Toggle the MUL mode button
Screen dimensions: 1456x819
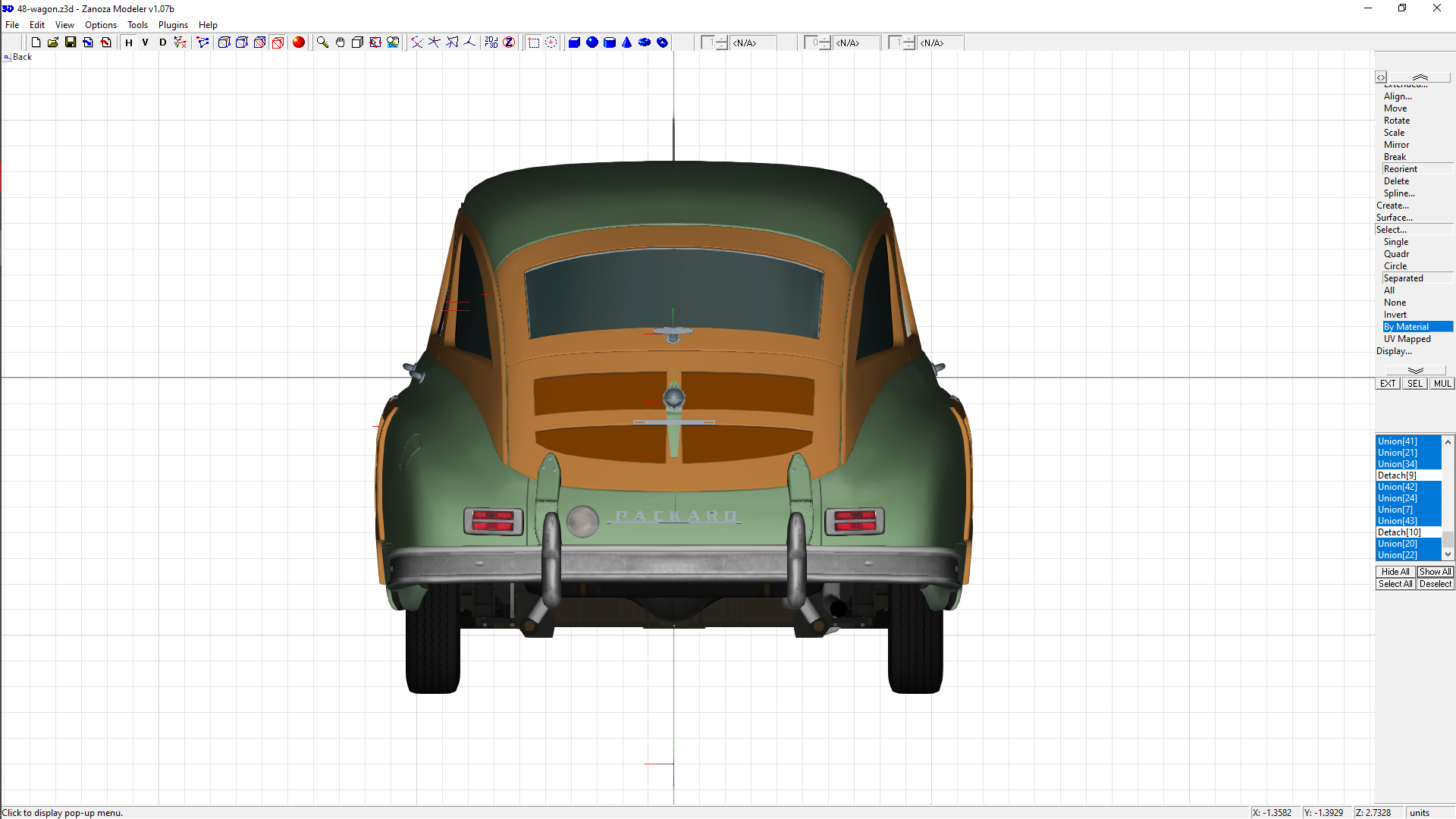pyautogui.click(x=1442, y=384)
